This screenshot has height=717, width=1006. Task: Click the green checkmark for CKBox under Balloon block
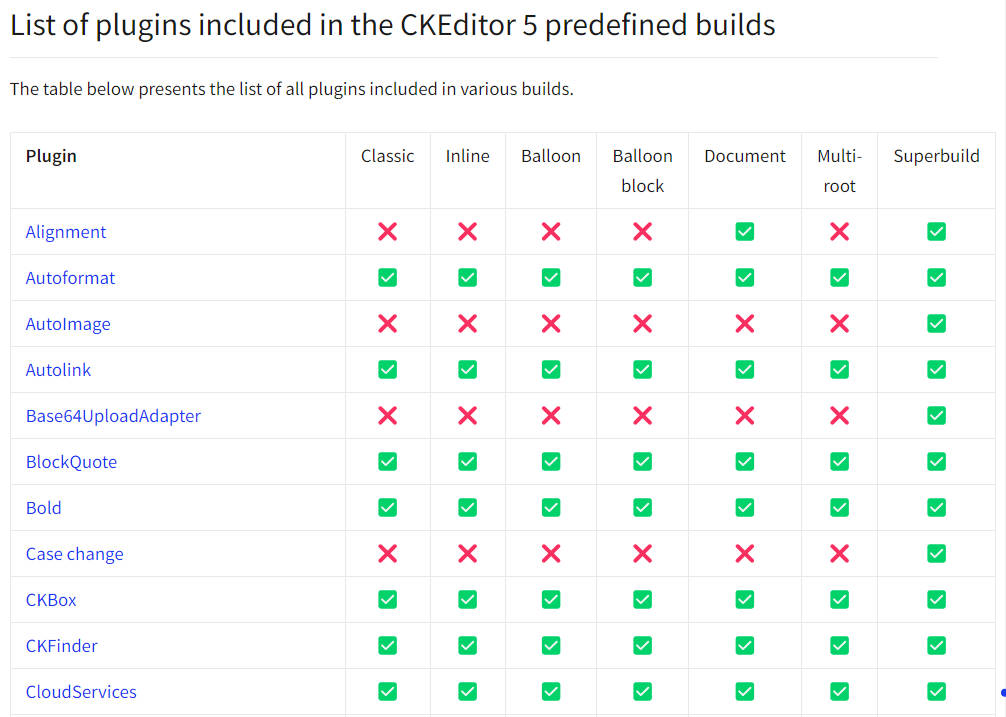click(642, 600)
